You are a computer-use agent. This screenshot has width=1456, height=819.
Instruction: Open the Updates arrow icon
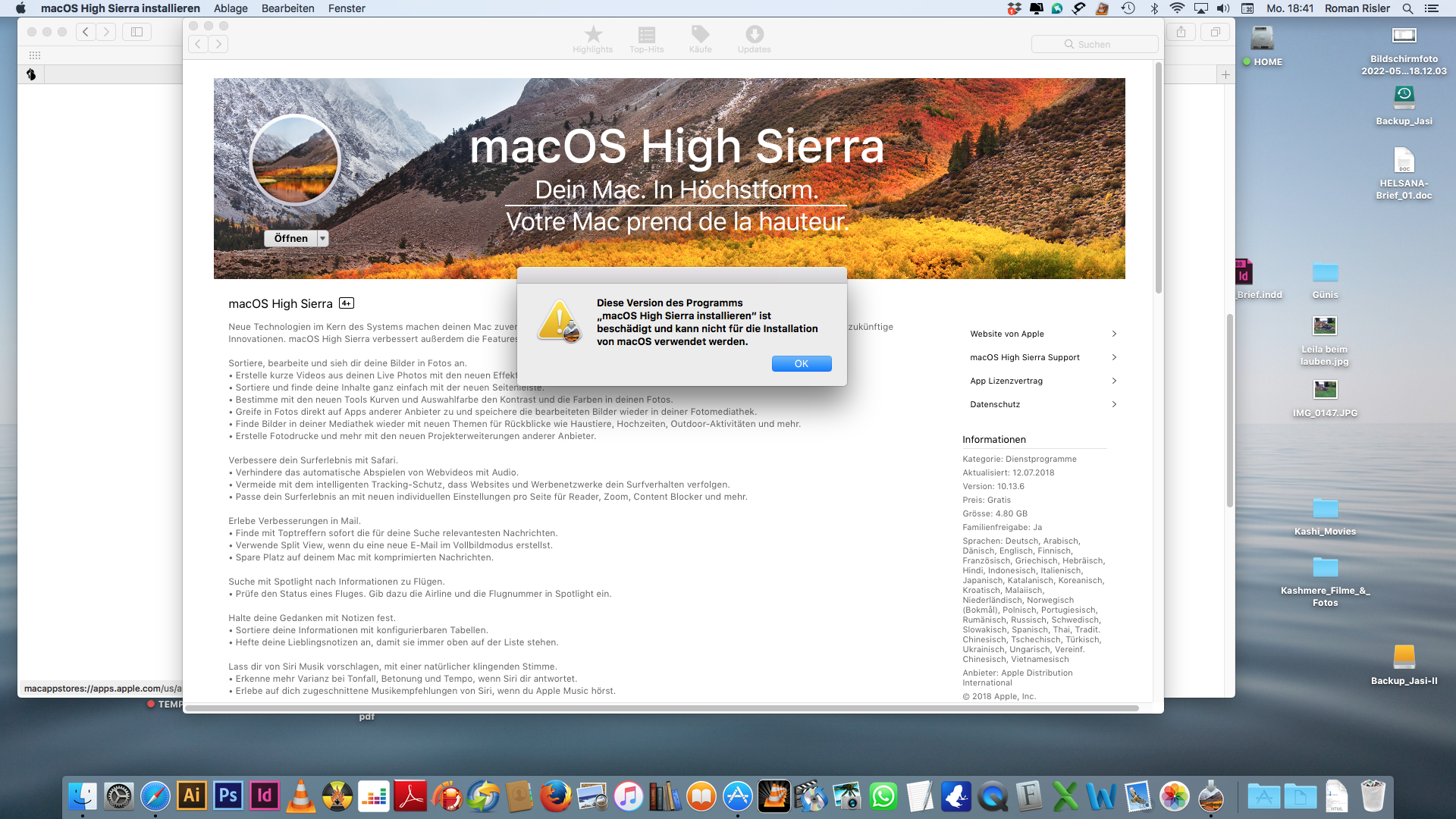[754, 35]
